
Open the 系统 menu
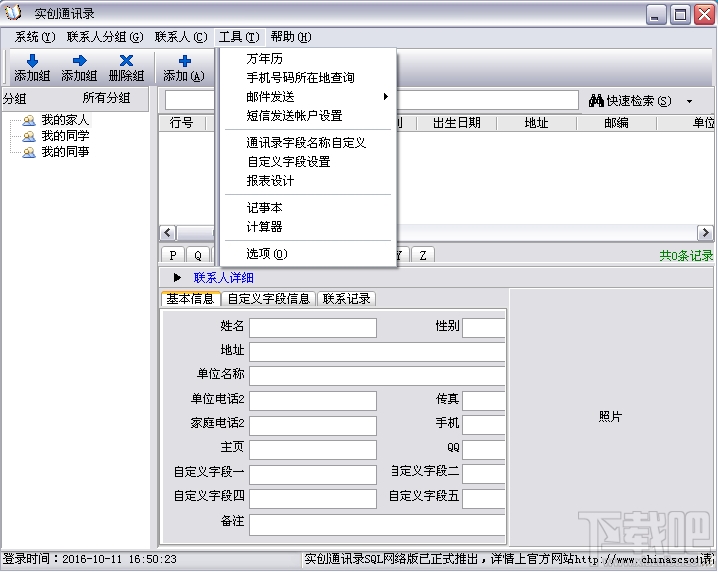[35, 37]
